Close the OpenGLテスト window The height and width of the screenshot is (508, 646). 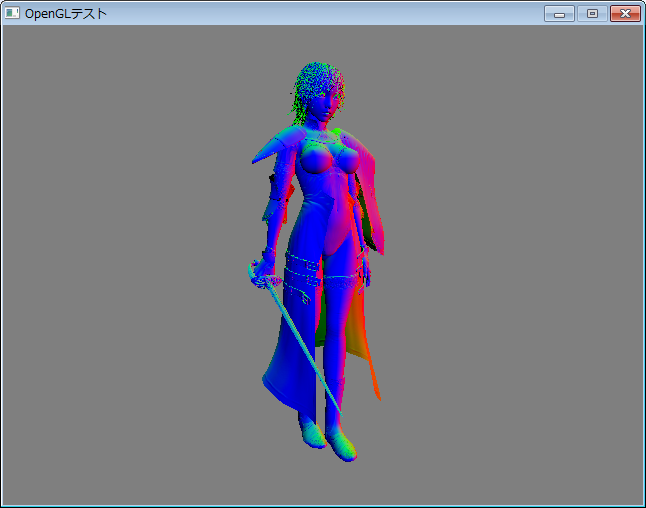[625, 13]
